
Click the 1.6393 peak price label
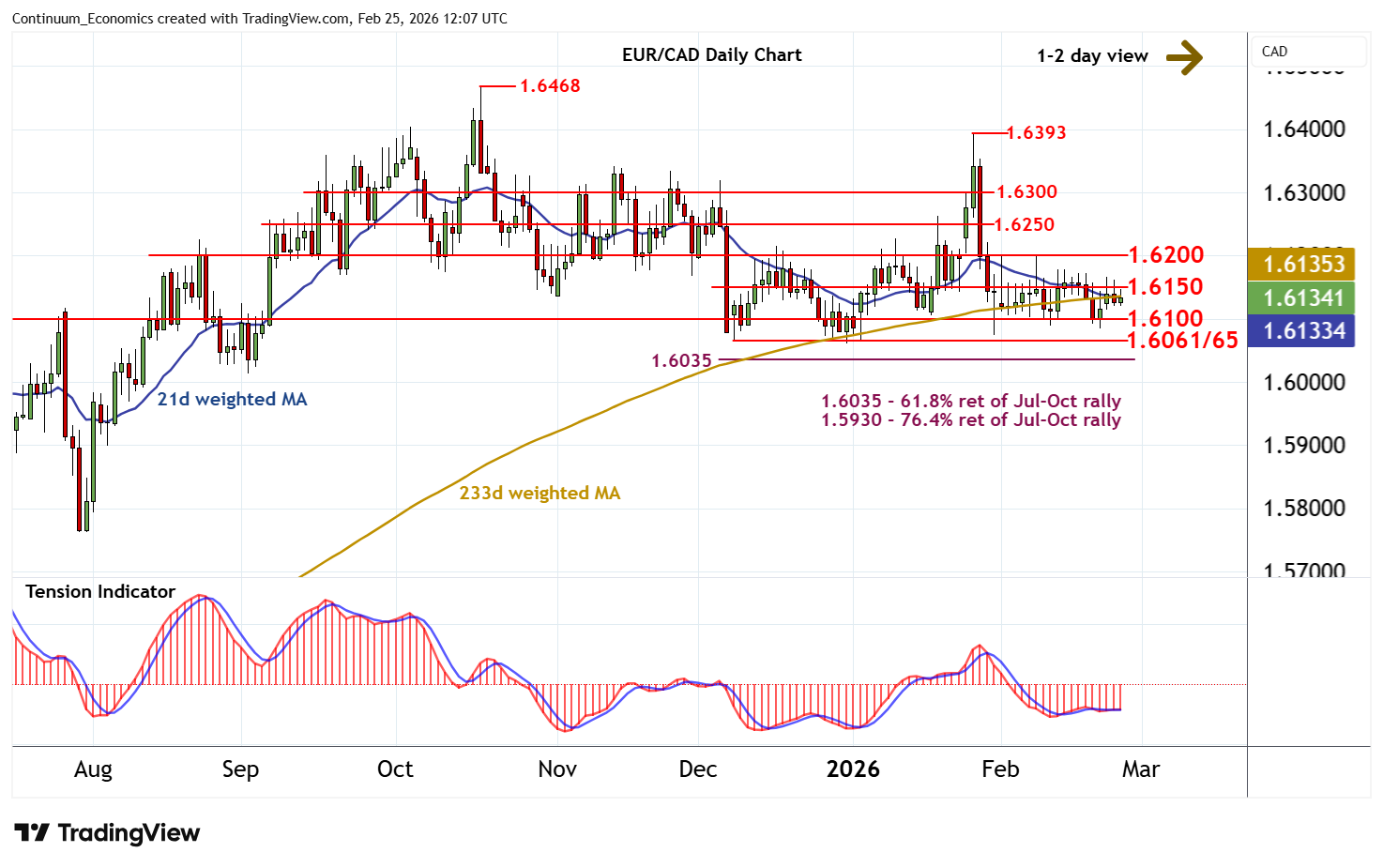pos(1036,133)
